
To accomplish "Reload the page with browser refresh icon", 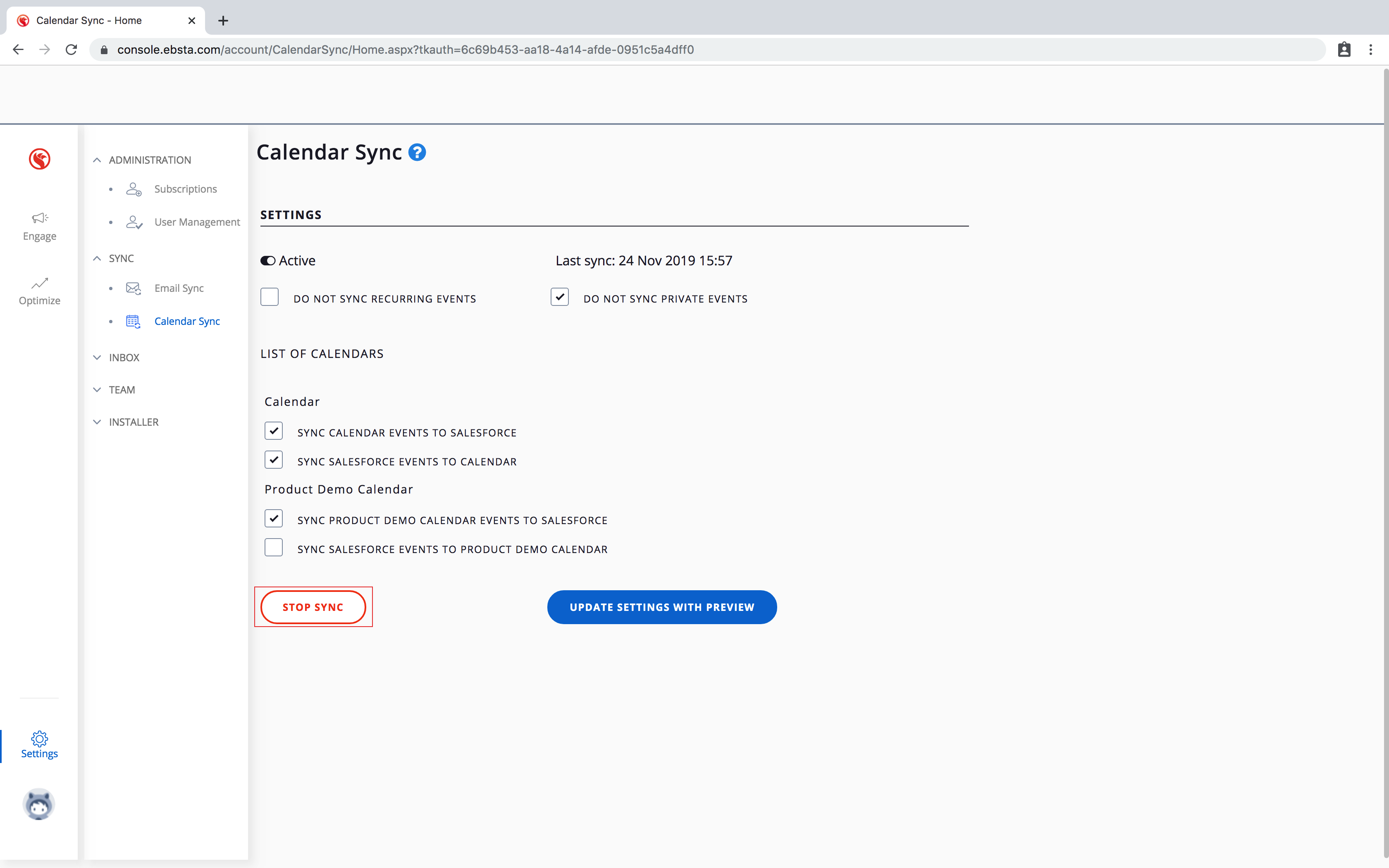I will [x=71, y=50].
